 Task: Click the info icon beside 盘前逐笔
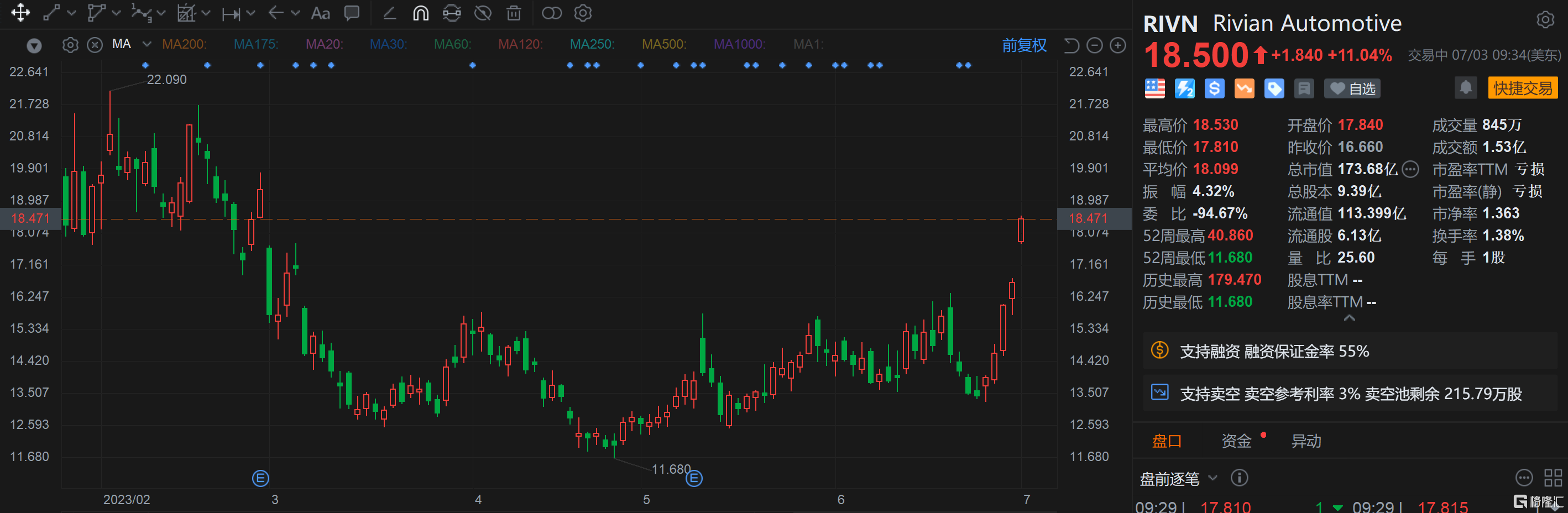1239,478
